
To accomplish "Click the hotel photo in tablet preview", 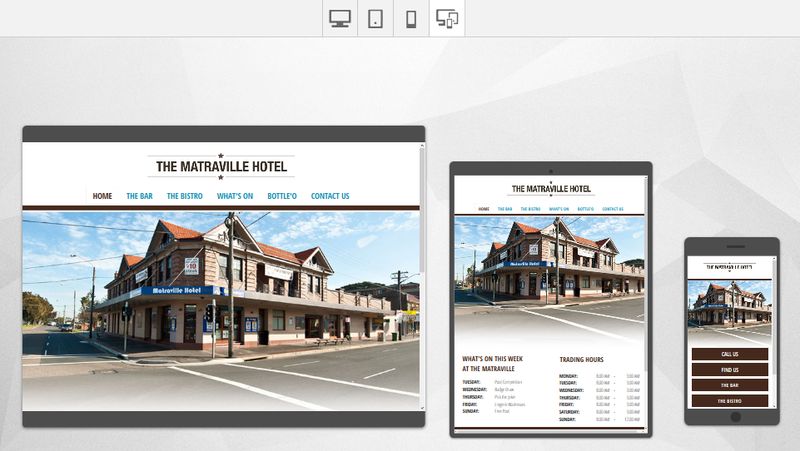I will tap(549, 278).
